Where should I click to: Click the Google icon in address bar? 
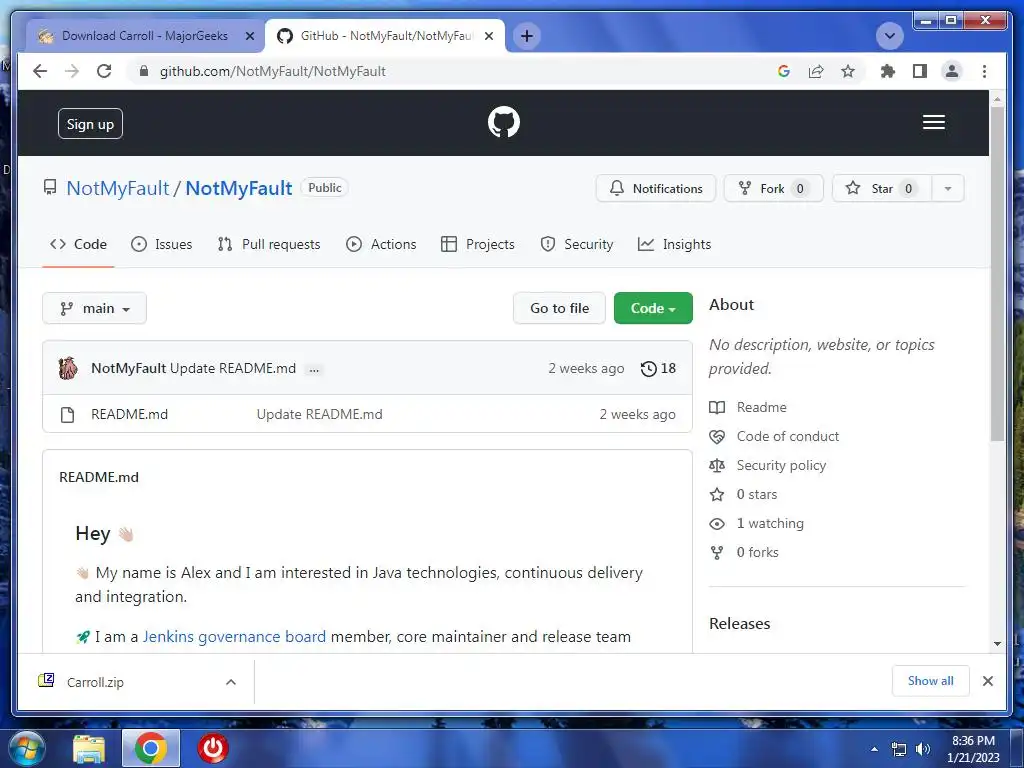click(784, 71)
